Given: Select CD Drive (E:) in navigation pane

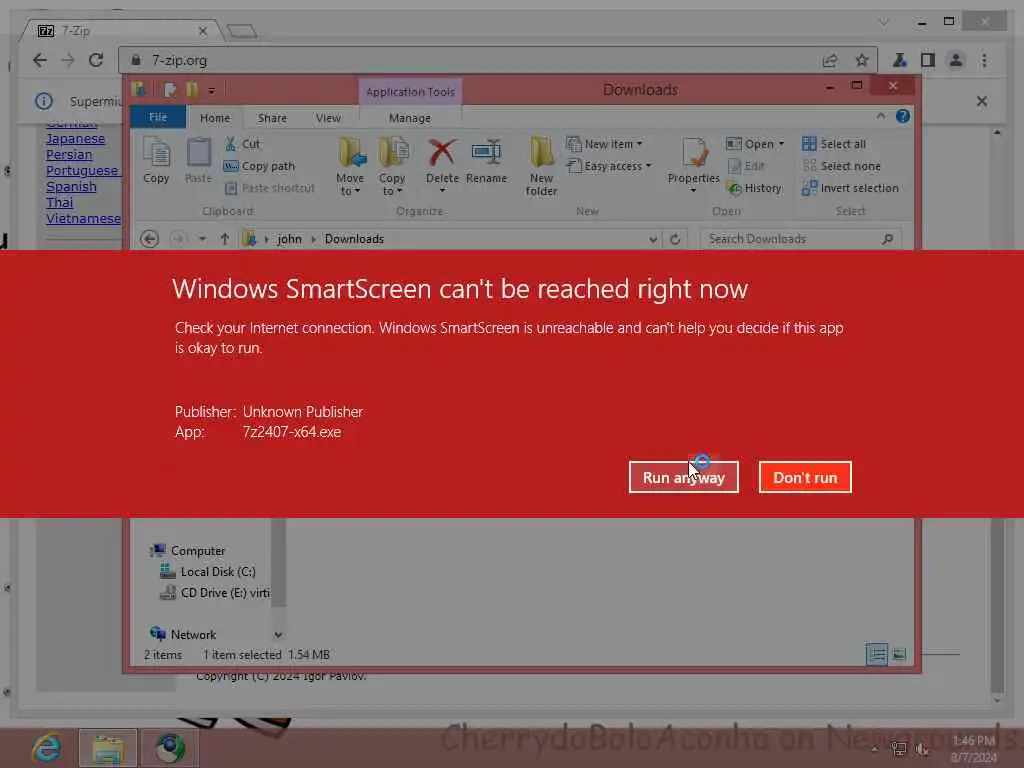Looking at the screenshot, I should pos(214,592).
